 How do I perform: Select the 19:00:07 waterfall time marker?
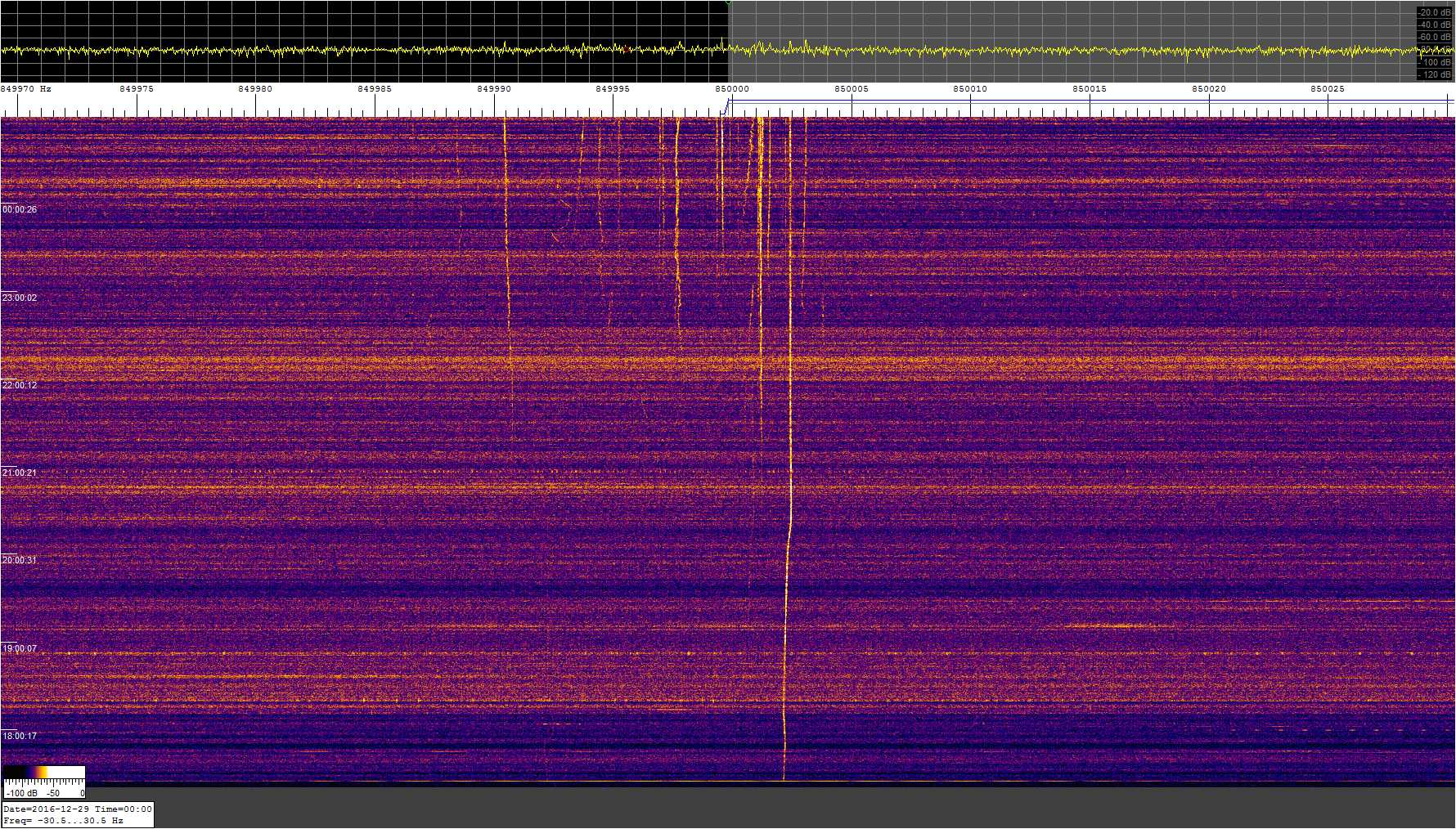pos(20,649)
